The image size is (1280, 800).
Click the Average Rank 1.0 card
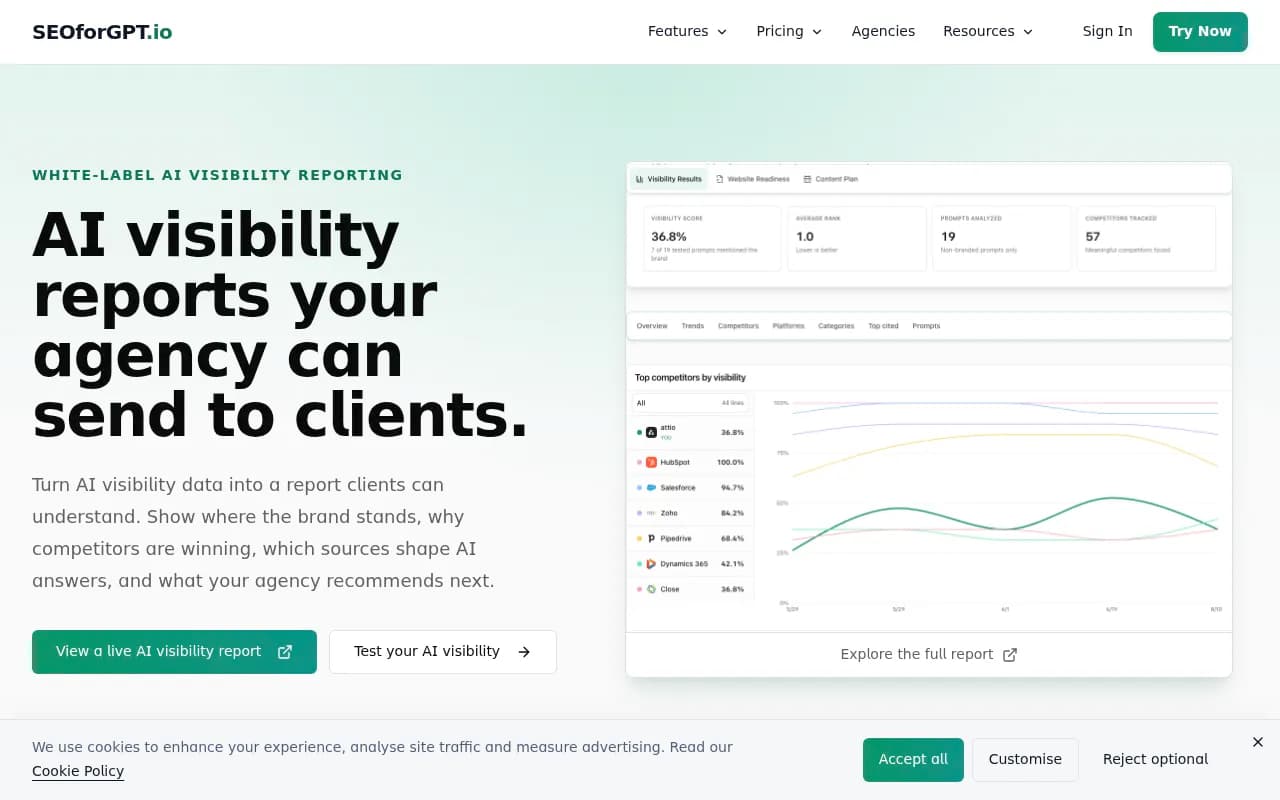[856, 238]
